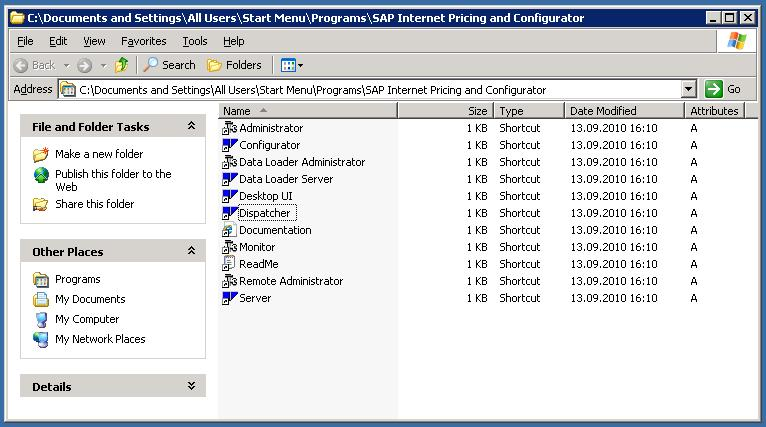Click the ReadMe shortcut icon
Viewport: 766px width, 427px height.
[230, 264]
